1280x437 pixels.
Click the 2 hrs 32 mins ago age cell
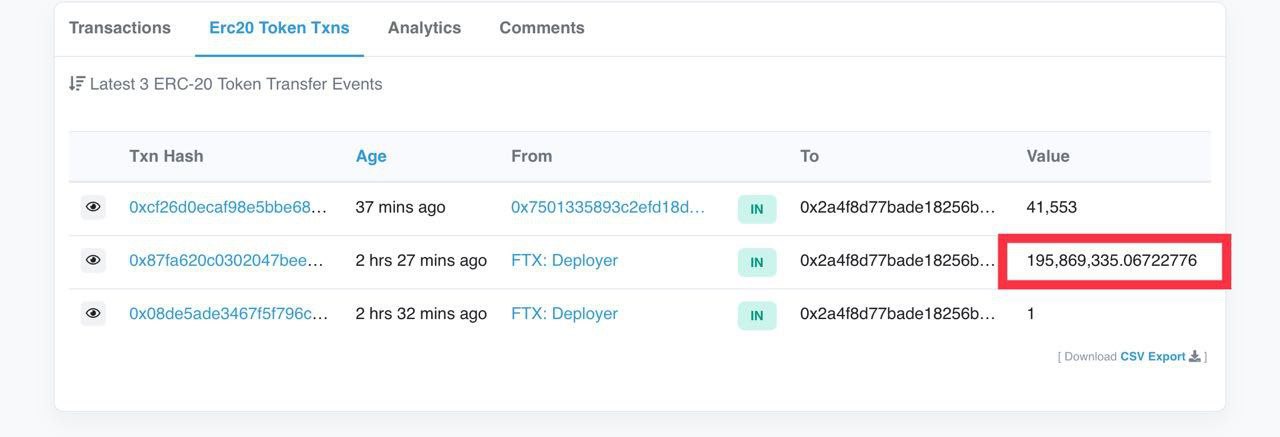[x=421, y=313]
